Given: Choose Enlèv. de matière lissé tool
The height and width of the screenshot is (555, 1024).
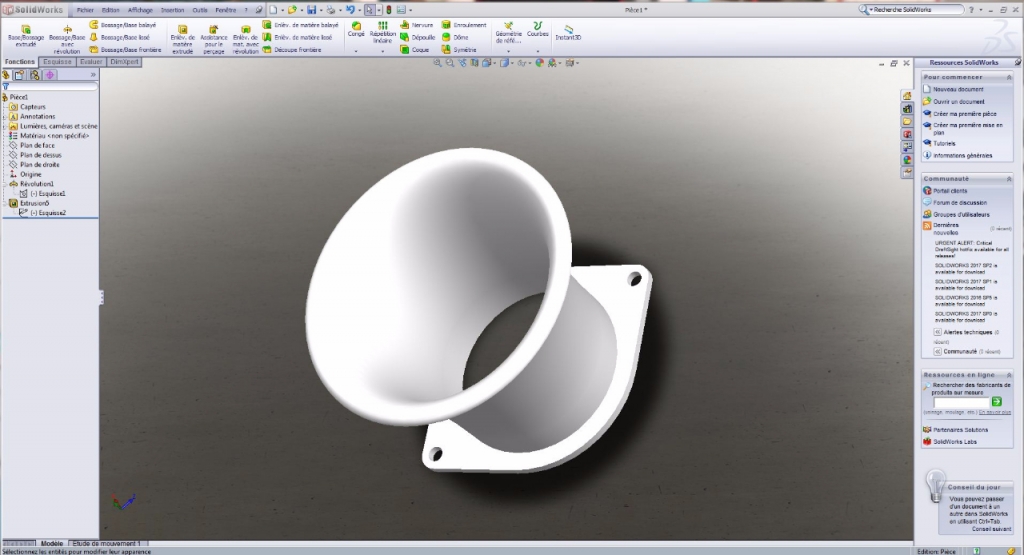Looking at the screenshot, I should click(x=297, y=37).
